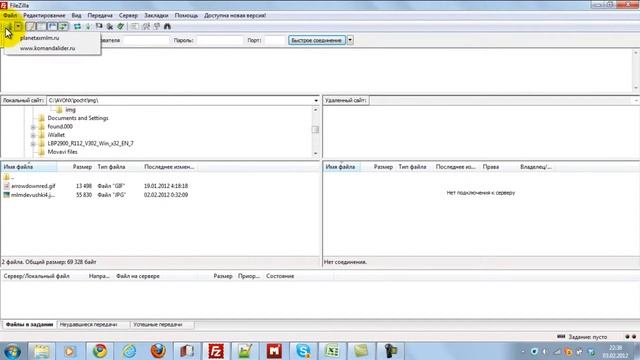Click the Reconnect to last server icon
This screenshot has width=640, height=360.
[x=120, y=27]
